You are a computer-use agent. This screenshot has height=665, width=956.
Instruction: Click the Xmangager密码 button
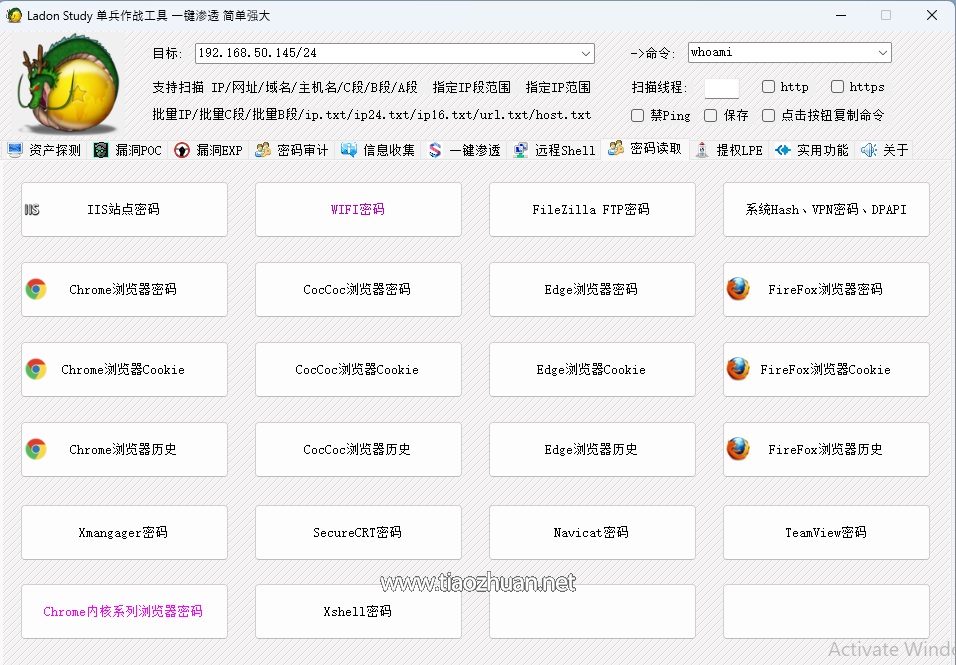tap(124, 532)
